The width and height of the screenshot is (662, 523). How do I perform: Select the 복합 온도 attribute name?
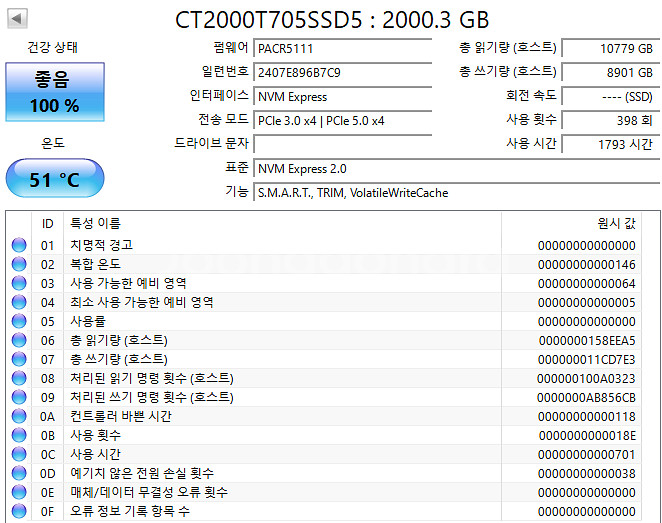(x=95, y=264)
